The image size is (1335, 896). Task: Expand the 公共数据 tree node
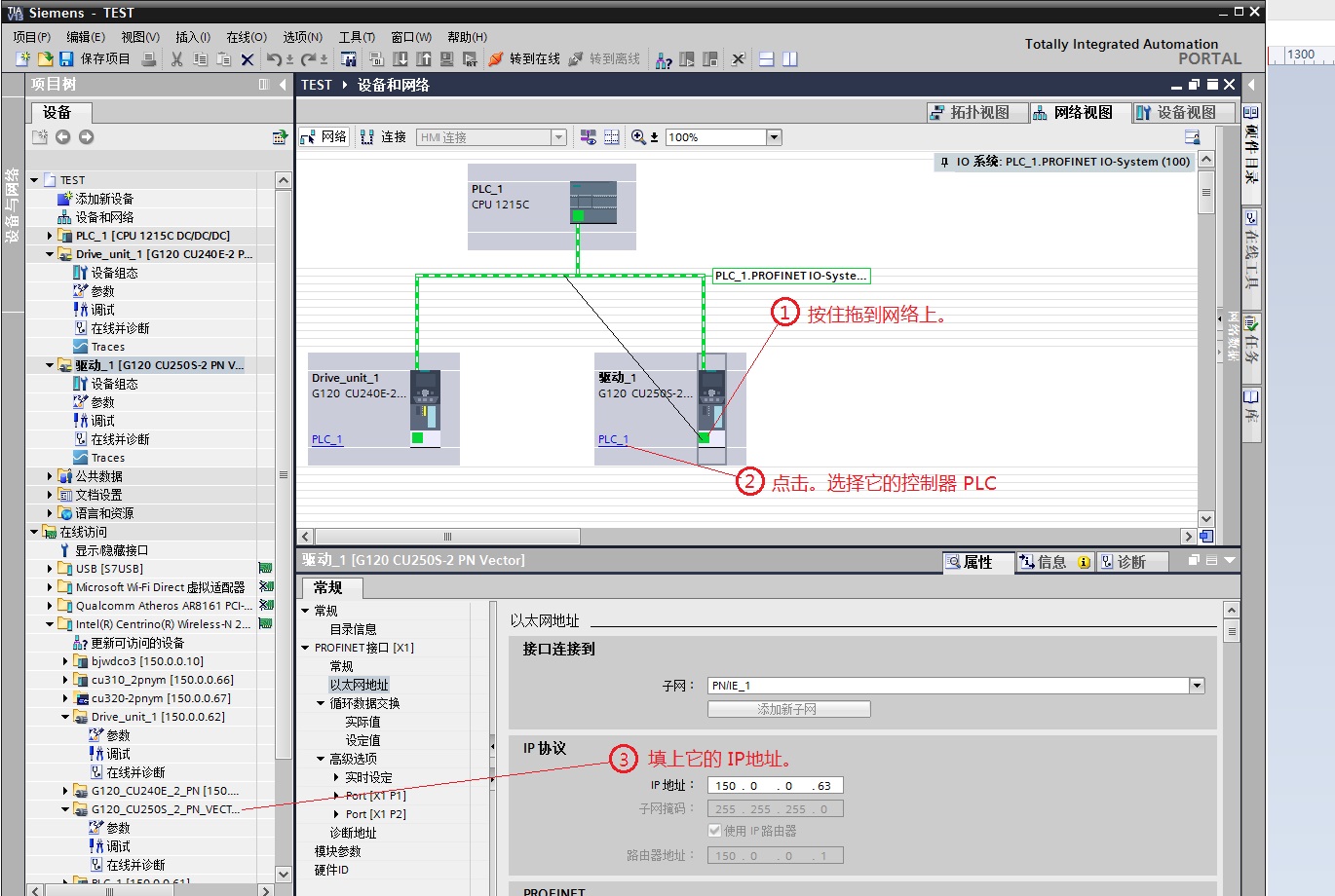pos(50,476)
